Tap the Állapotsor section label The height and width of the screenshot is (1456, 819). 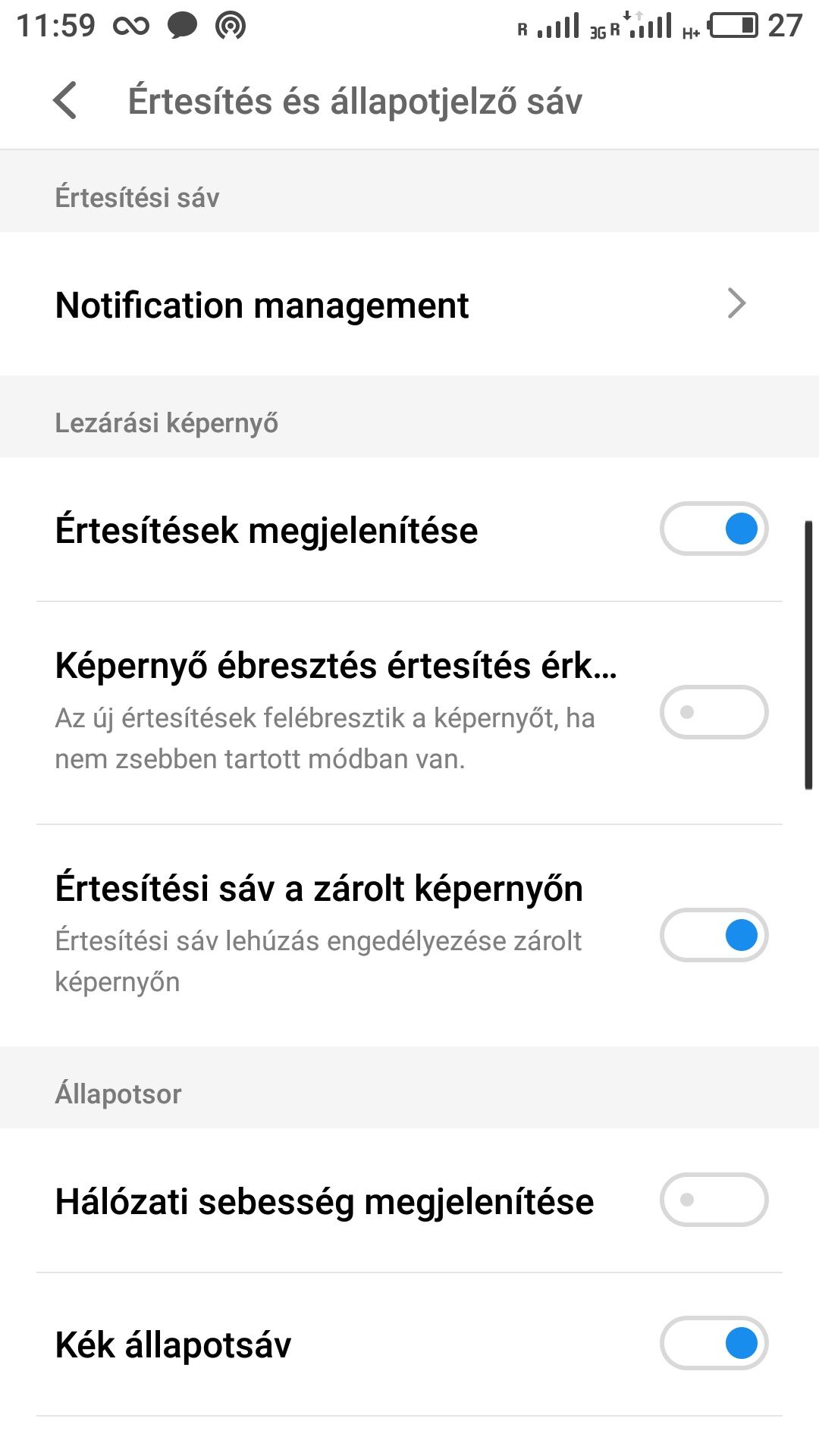[x=118, y=1094]
